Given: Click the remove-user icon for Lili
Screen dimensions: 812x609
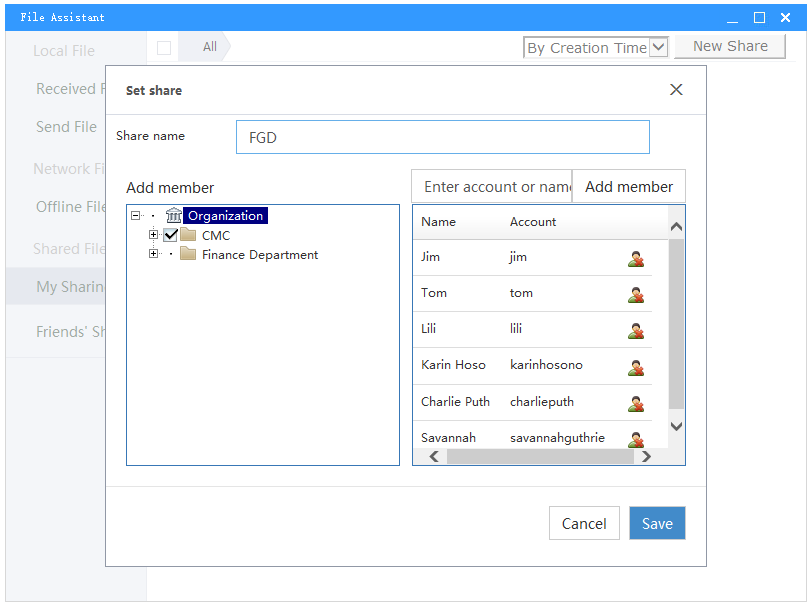Looking at the screenshot, I should tap(635, 331).
